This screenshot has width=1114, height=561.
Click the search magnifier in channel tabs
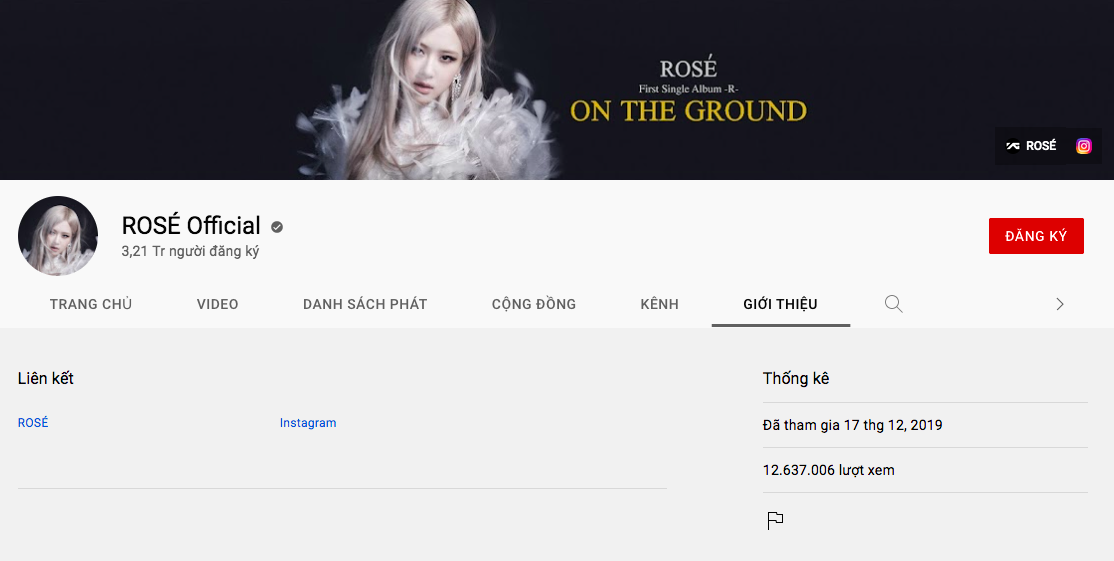coord(894,304)
